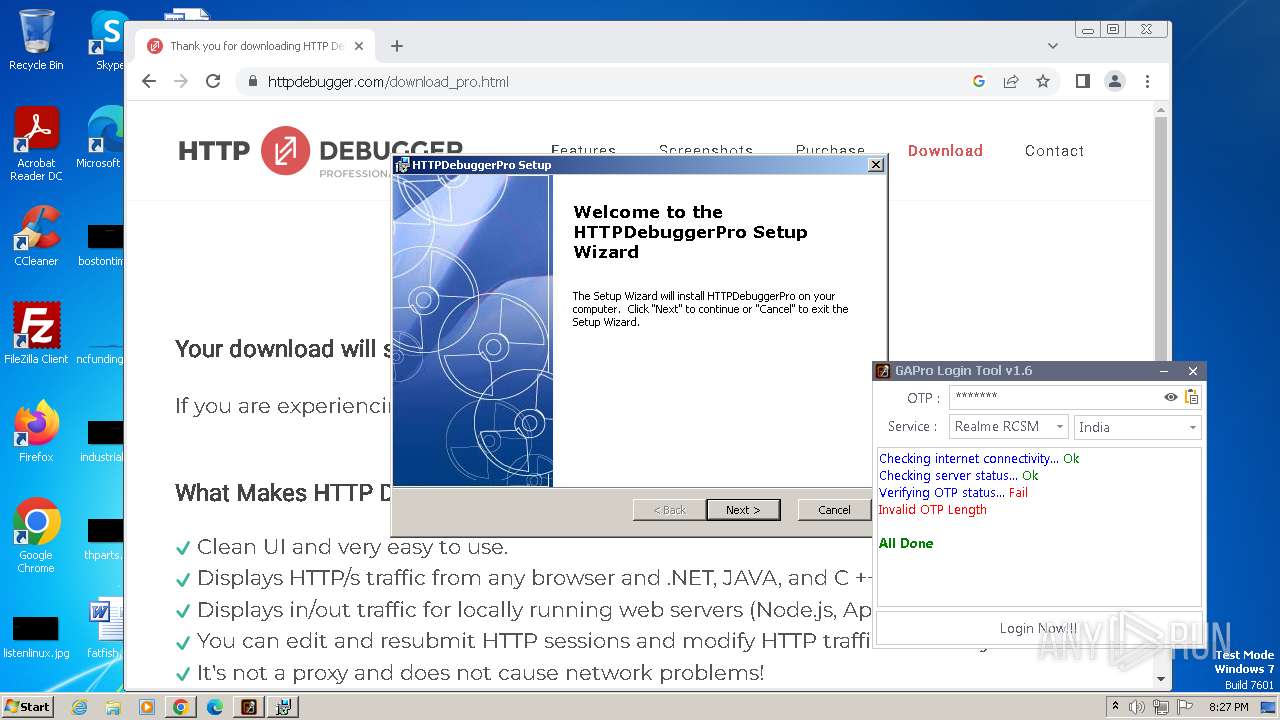Switch to Chrome in the taskbar
The width and height of the screenshot is (1280, 720).
(181, 707)
